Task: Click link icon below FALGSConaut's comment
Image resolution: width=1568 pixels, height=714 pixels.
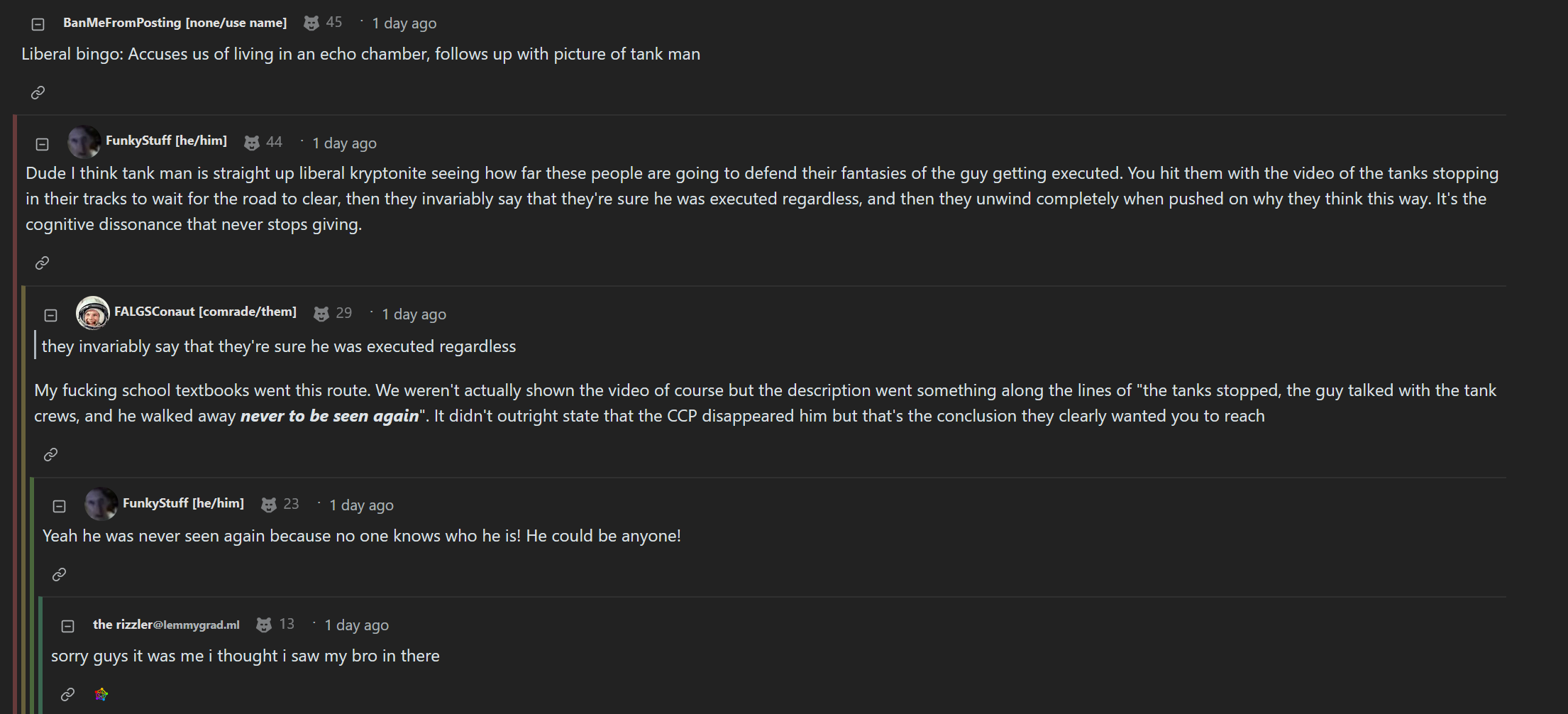Action: click(51, 454)
